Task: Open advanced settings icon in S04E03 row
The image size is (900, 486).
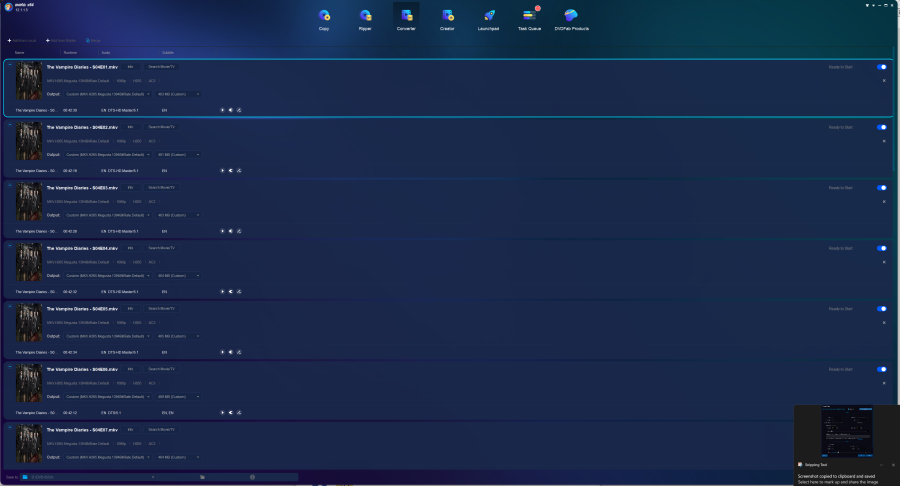Action: coord(231,231)
